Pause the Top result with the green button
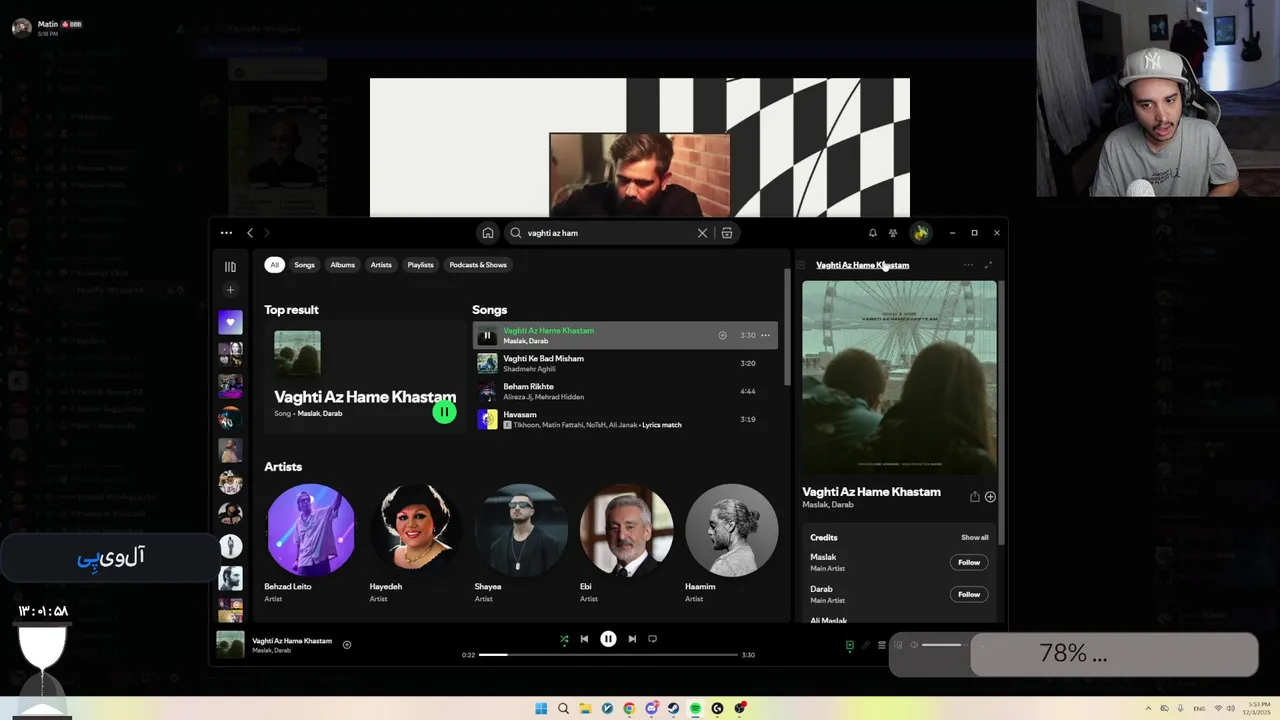1280x720 pixels. click(444, 412)
